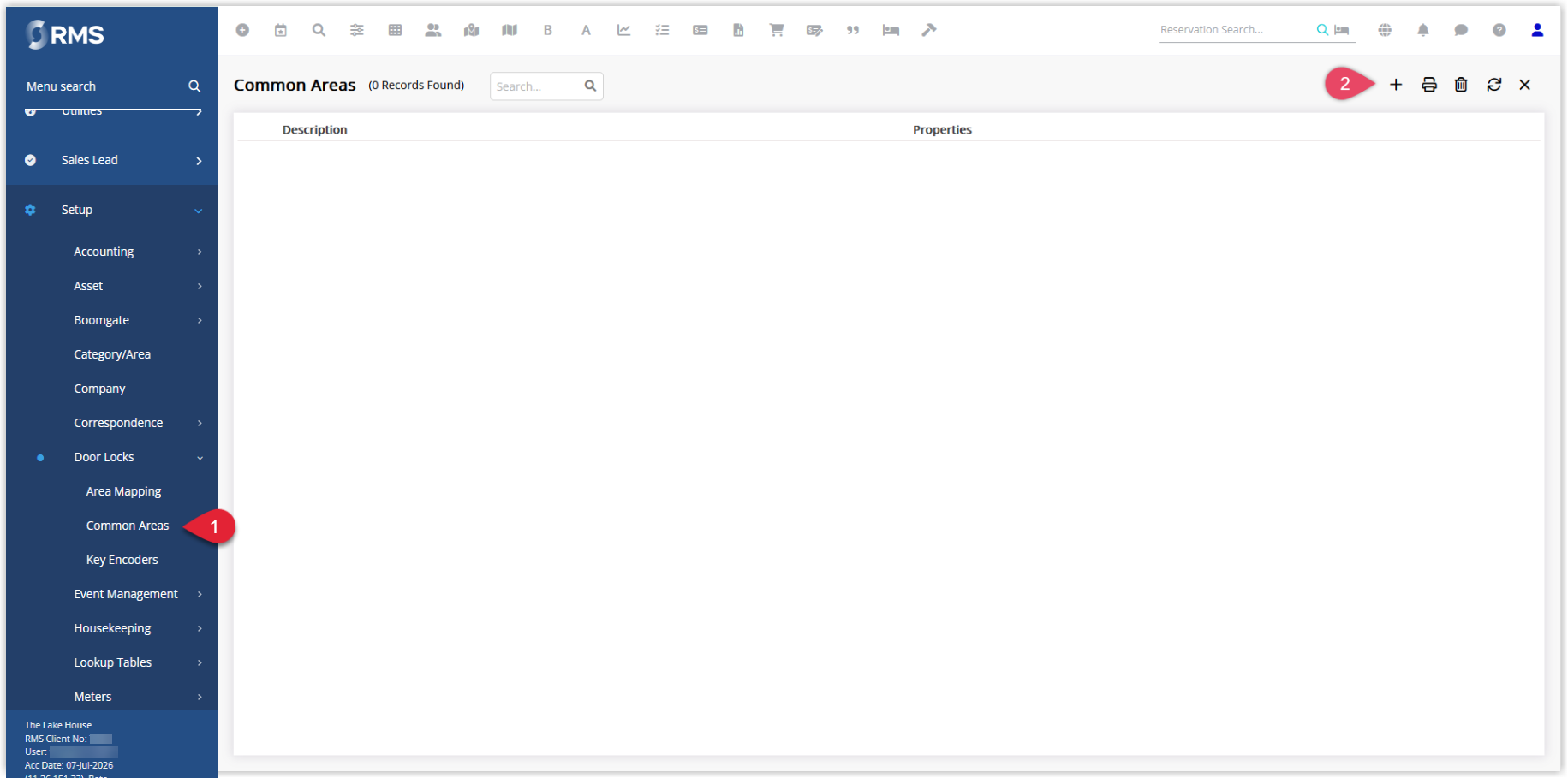Close the Common Areas screen
Screen dimensions: 1568x778
point(1525,85)
